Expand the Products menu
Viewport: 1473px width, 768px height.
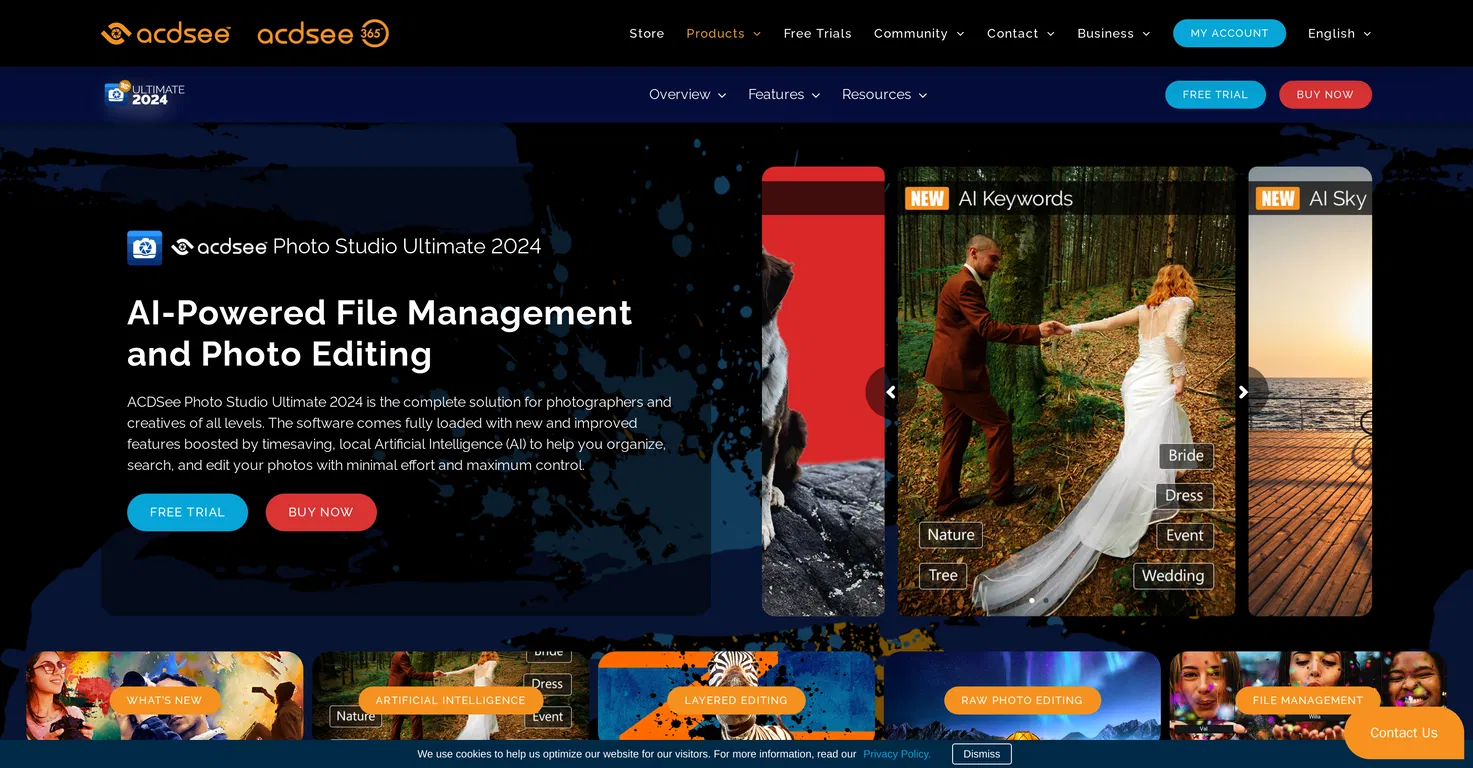[x=723, y=33]
